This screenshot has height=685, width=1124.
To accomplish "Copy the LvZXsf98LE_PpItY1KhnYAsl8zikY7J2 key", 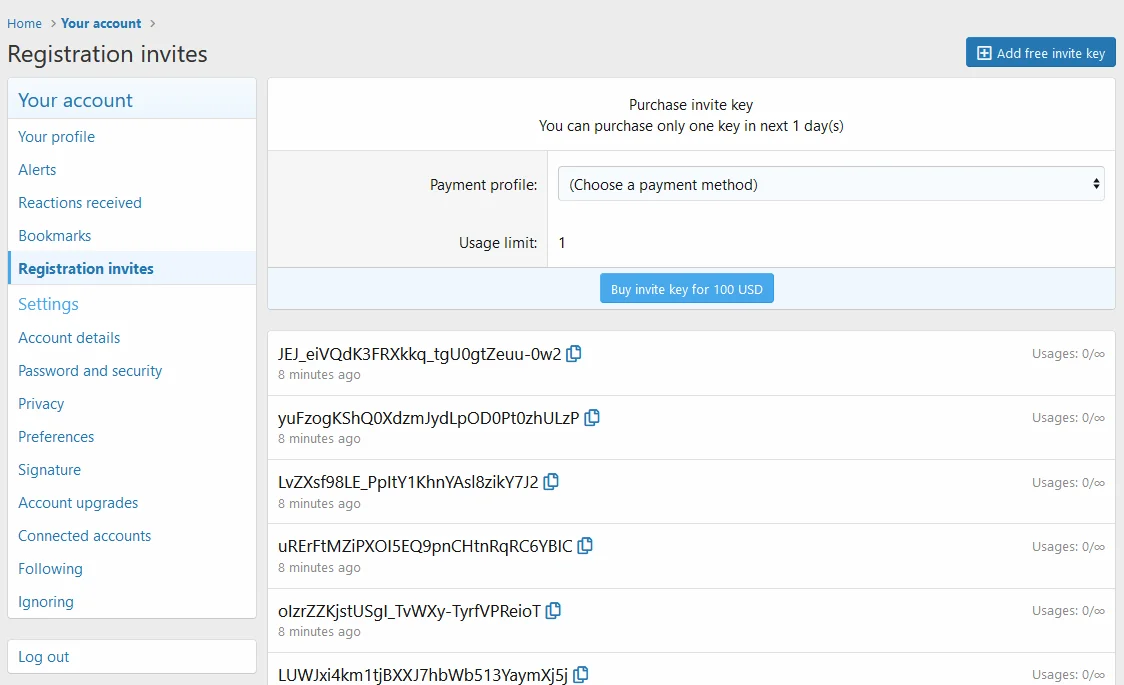I will tap(551, 482).
